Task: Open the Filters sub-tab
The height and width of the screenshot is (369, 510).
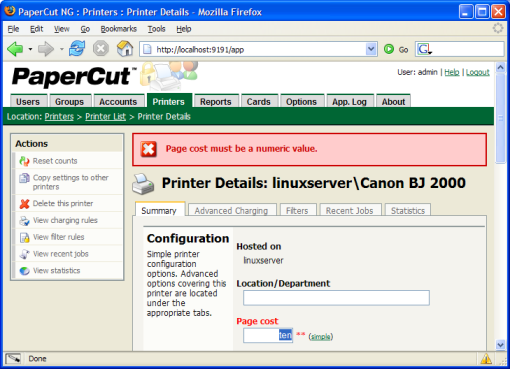Action: coord(297,211)
